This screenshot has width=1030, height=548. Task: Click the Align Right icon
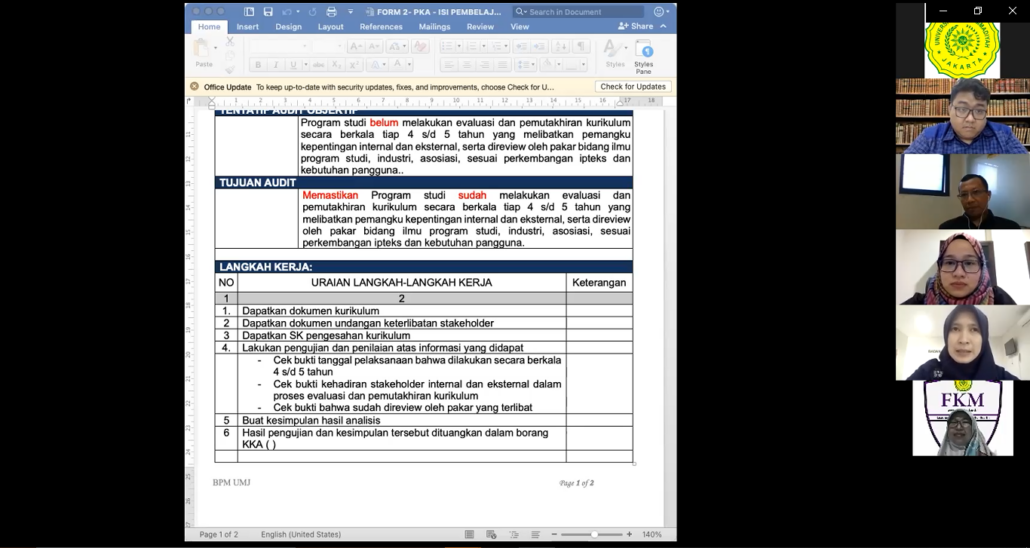[x=485, y=65]
